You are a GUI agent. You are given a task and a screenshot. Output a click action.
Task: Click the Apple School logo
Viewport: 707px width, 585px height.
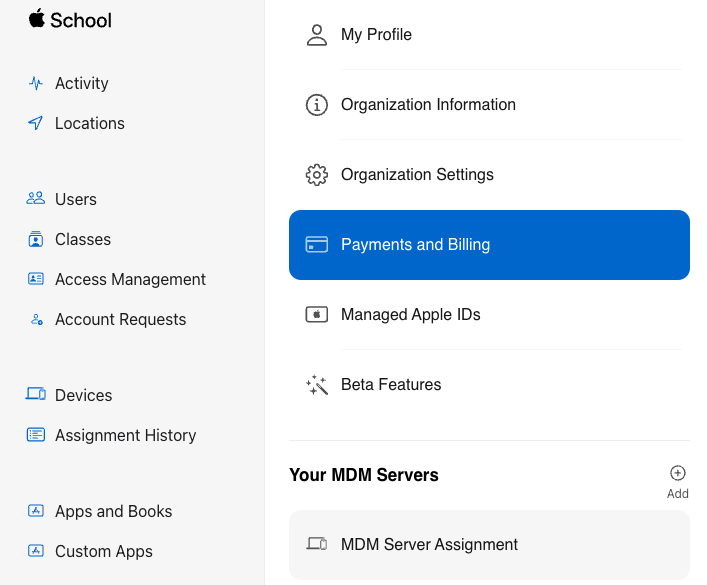[70, 20]
